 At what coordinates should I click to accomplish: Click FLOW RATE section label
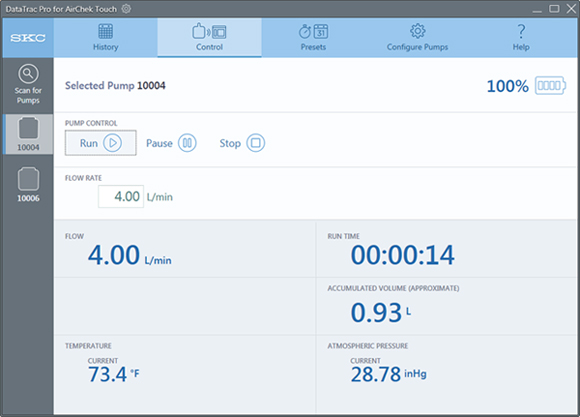click(83, 178)
